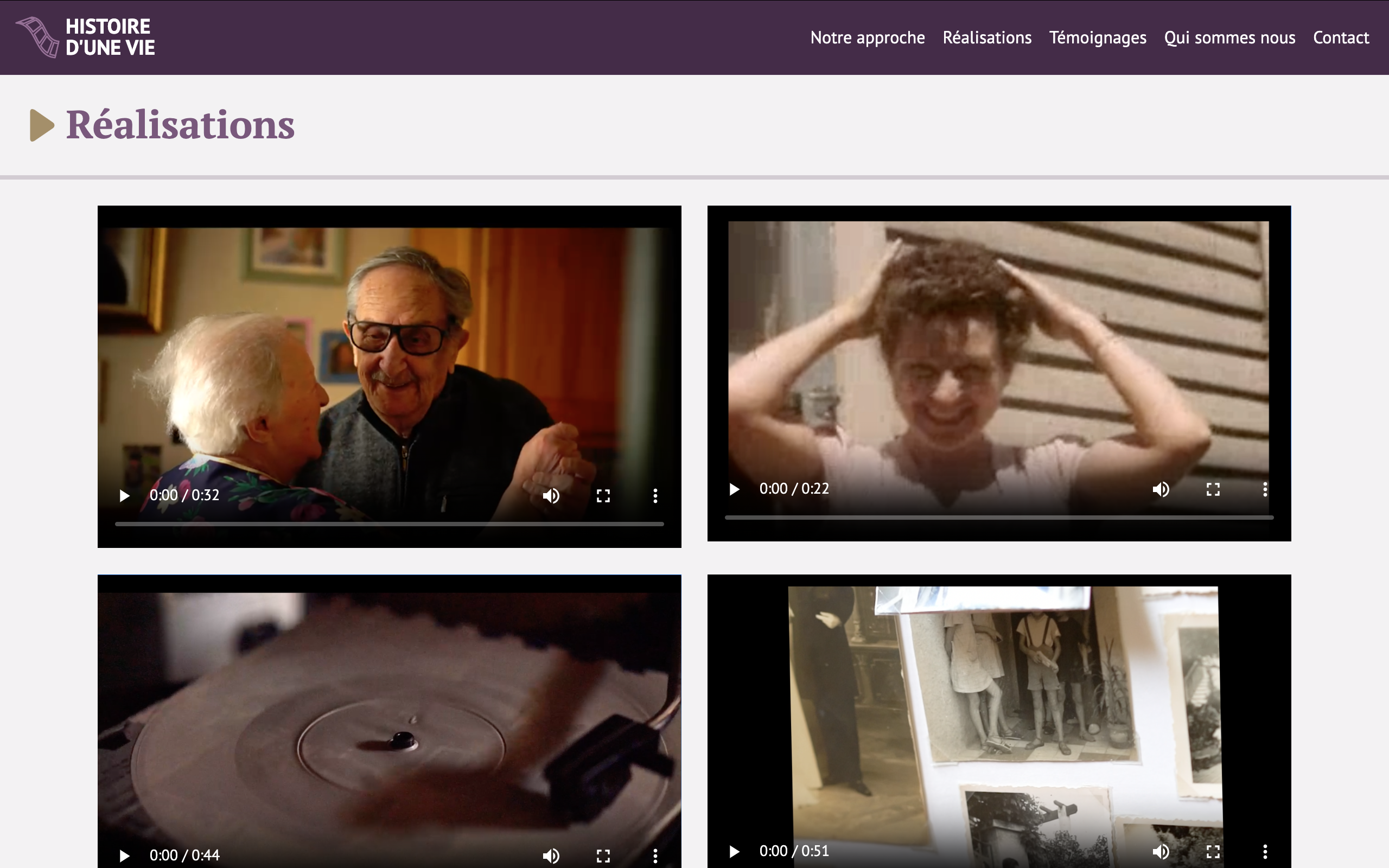
Task: Open more options on the 0:44 video
Action: tap(655, 856)
